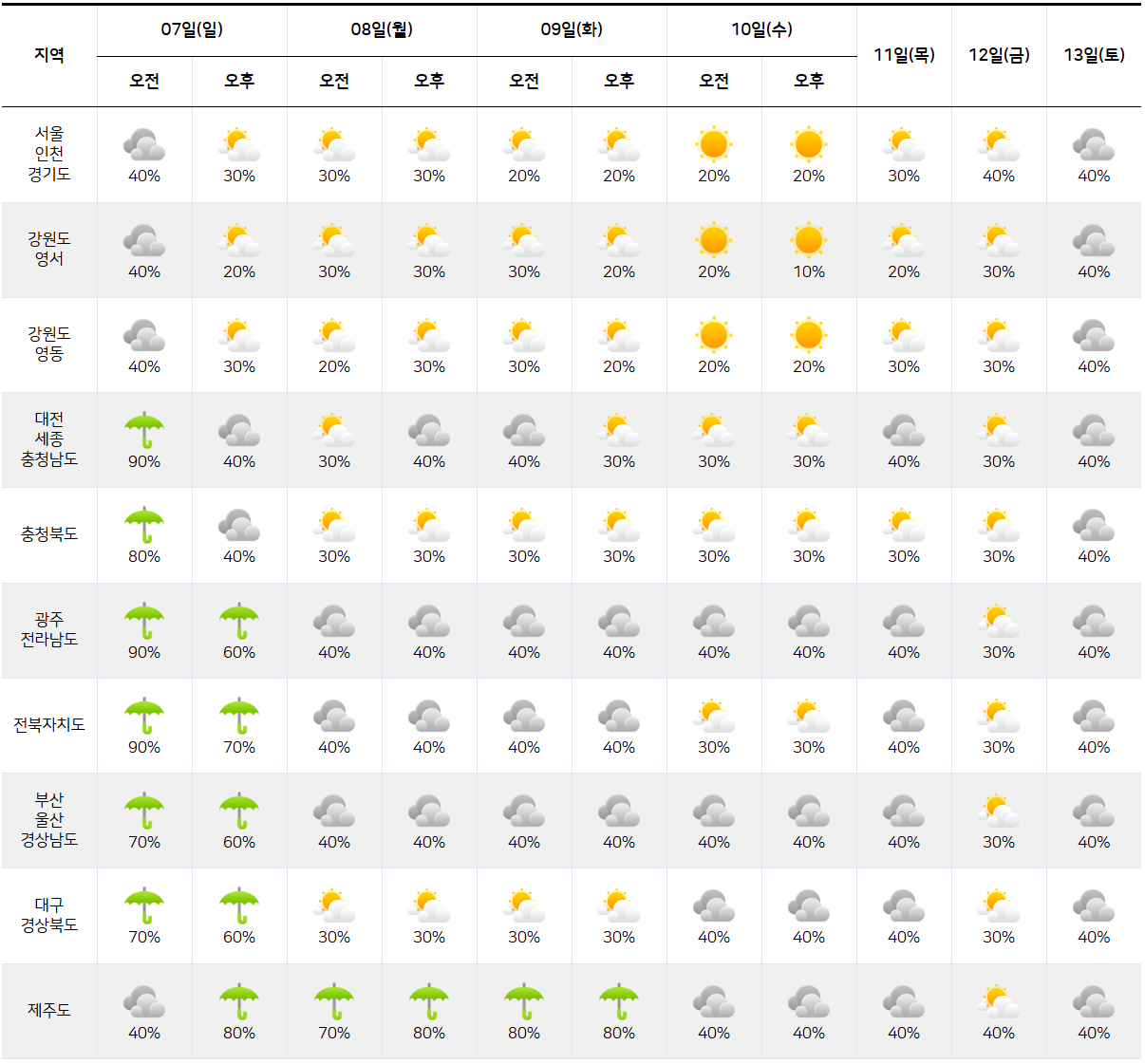The height and width of the screenshot is (1064, 1145).
Task: Click the 80% value for 충청북도 07일 오전
Action: 144,556
